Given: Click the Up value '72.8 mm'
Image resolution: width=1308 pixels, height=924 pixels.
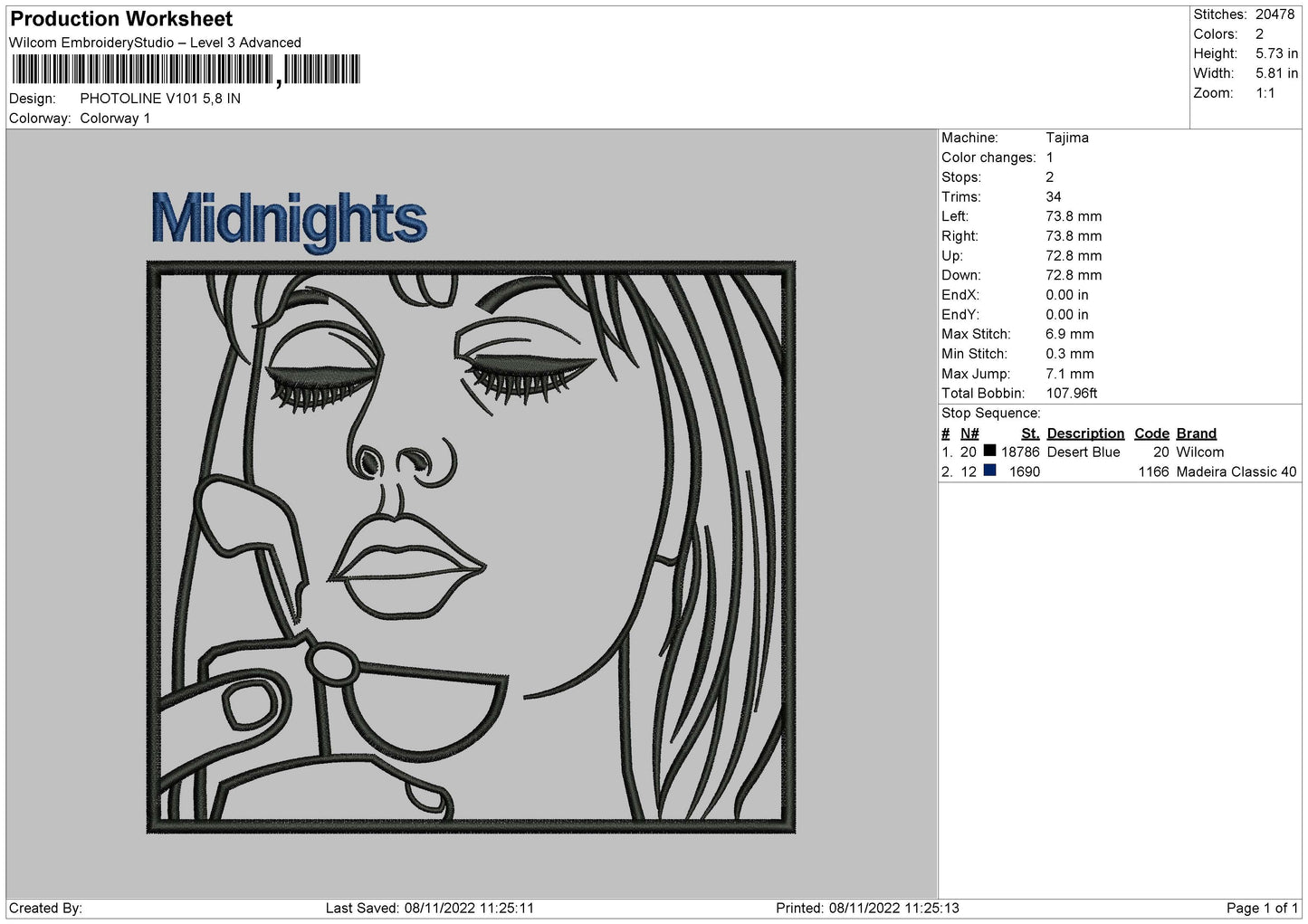Looking at the screenshot, I should click(x=1074, y=256).
